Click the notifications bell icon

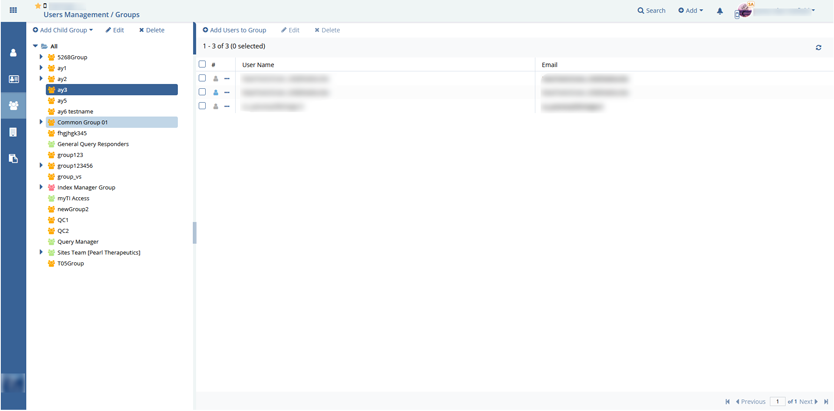coord(719,11)
